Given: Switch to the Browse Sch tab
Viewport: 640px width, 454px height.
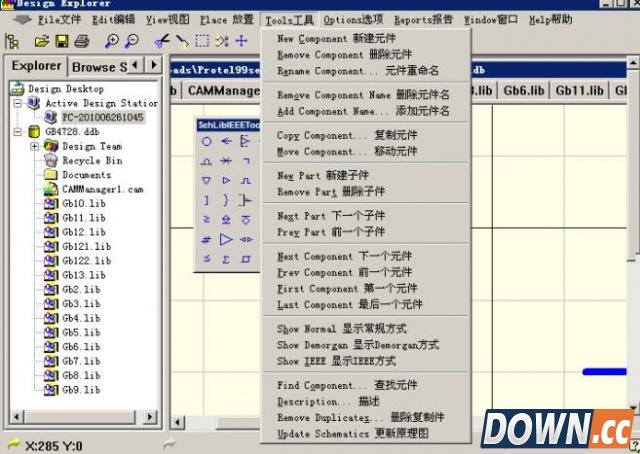Looking at the screenshot, I should click(99, 67).
